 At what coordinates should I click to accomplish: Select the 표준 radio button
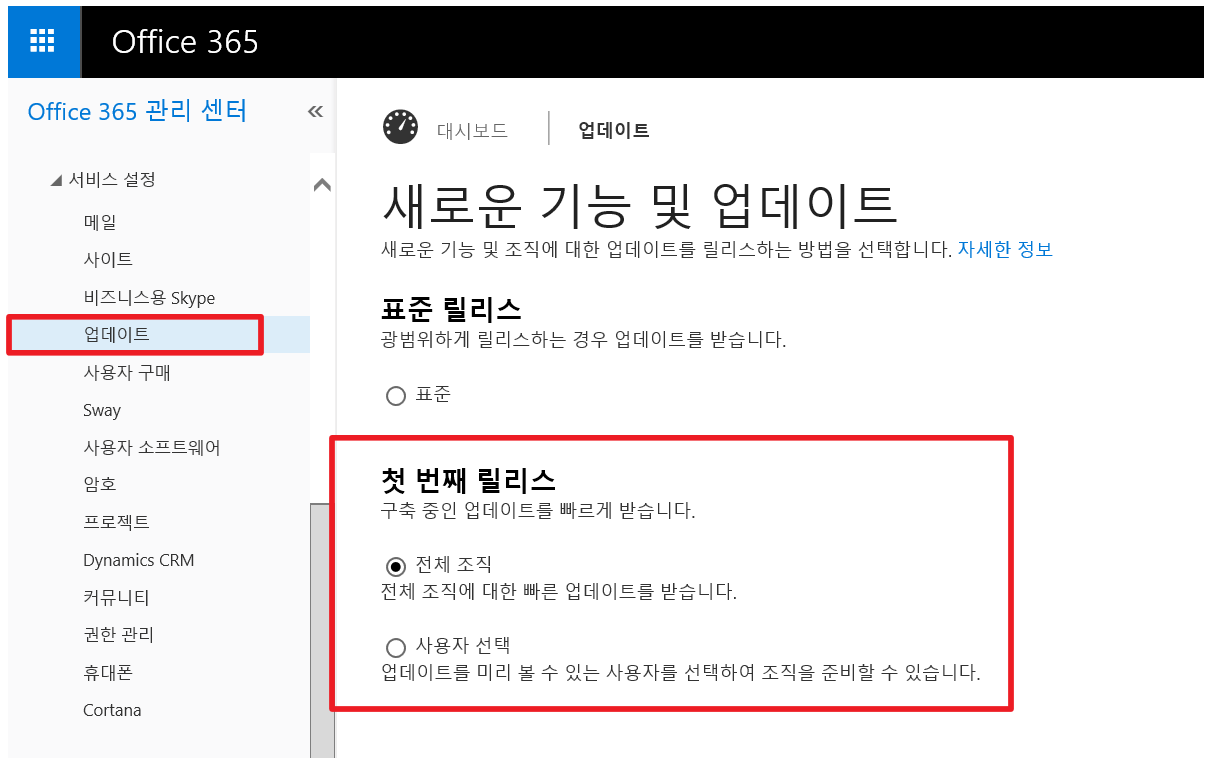pyautogui.click(x=395, y=396)
